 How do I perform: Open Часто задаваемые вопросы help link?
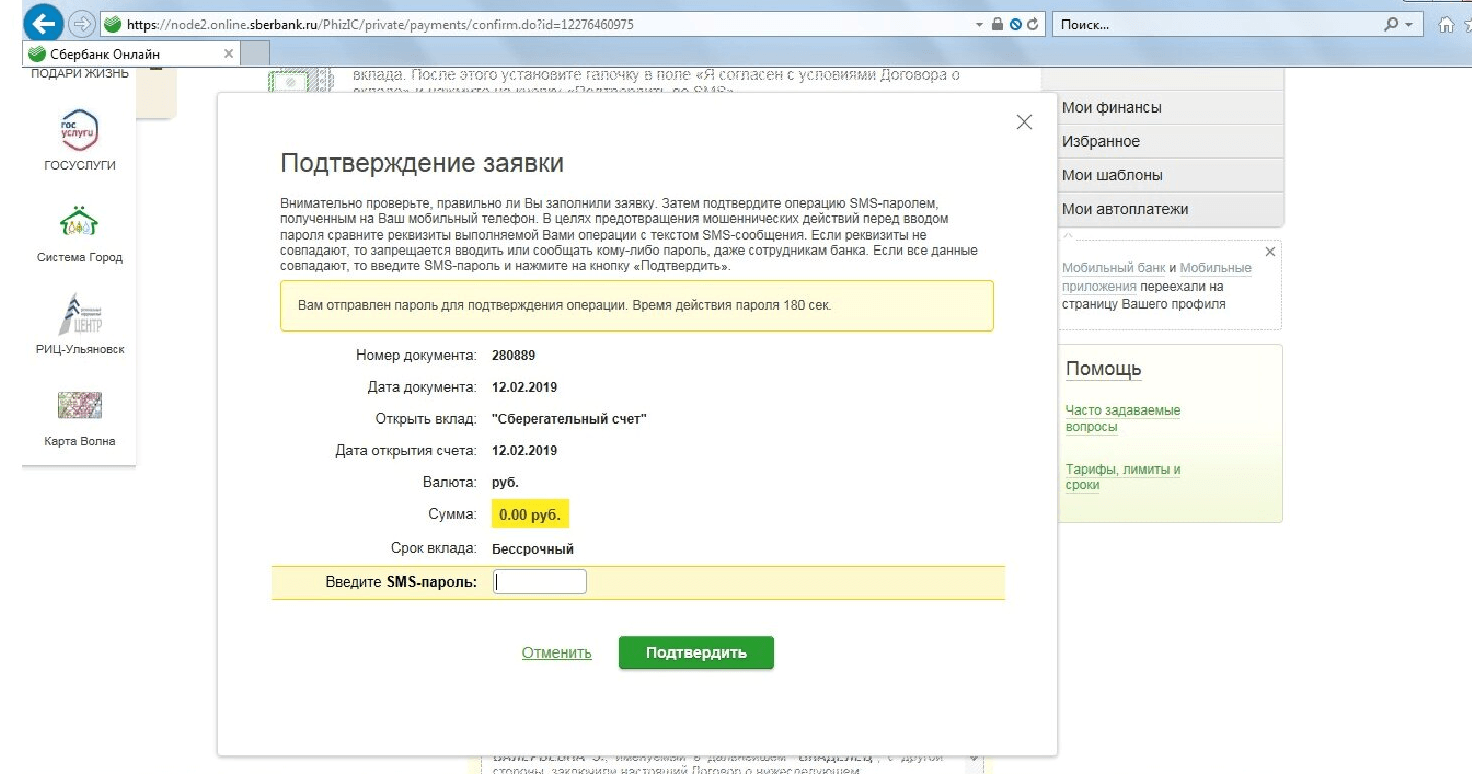[x=1123, y=419]
